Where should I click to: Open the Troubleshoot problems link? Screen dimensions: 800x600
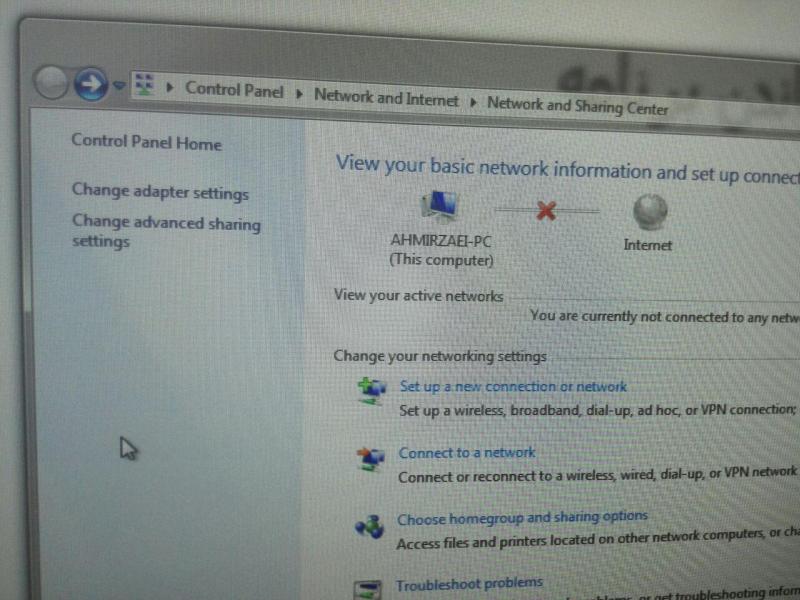pyautogui.click(x=469, y=584)
